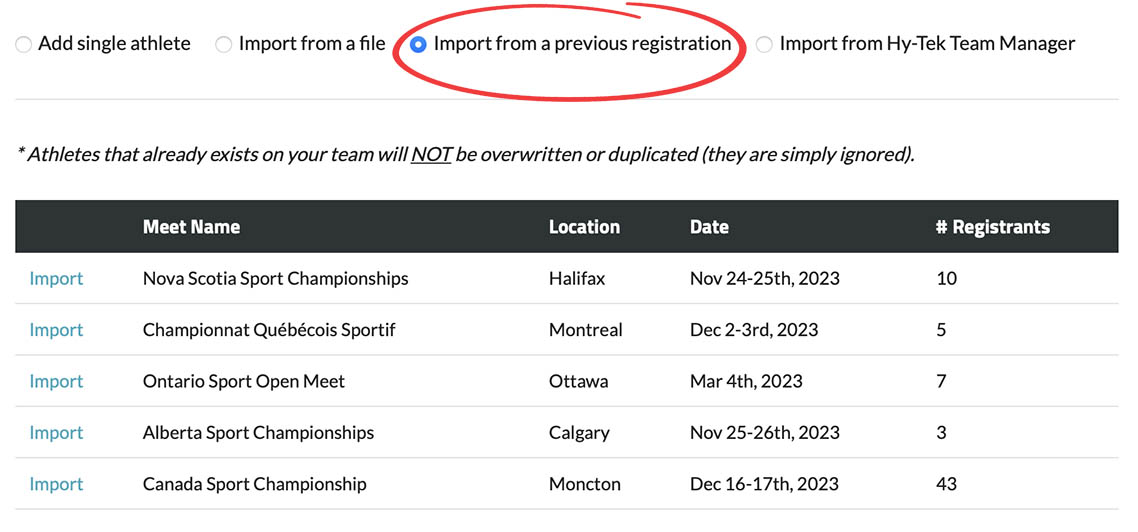This screenshot has width=1138, height=532.
Task: Click the Canada Sport Championship meet name
Action: [x=254, y=484]
